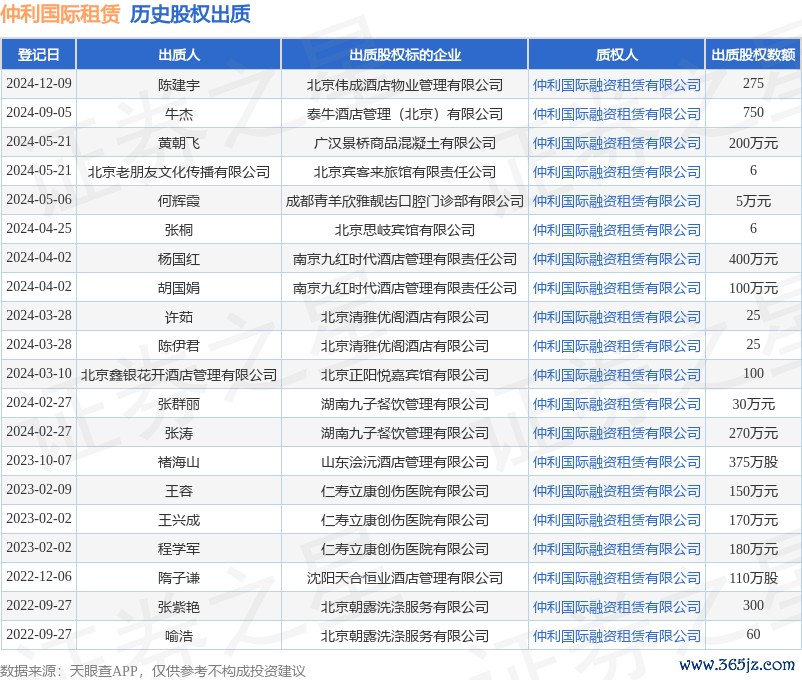Screen dimensions: 802x680
Task: Select pledgor name 张涛
Action: [179, 433]
